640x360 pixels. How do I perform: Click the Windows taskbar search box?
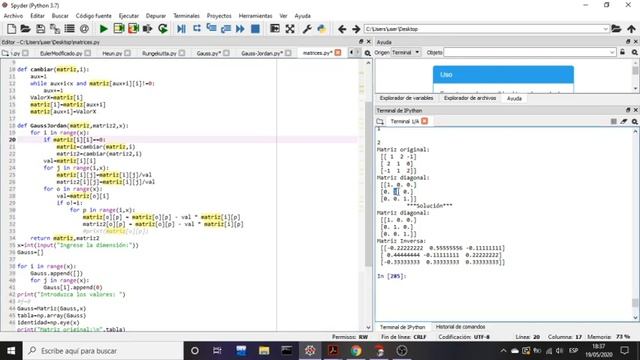103,351
